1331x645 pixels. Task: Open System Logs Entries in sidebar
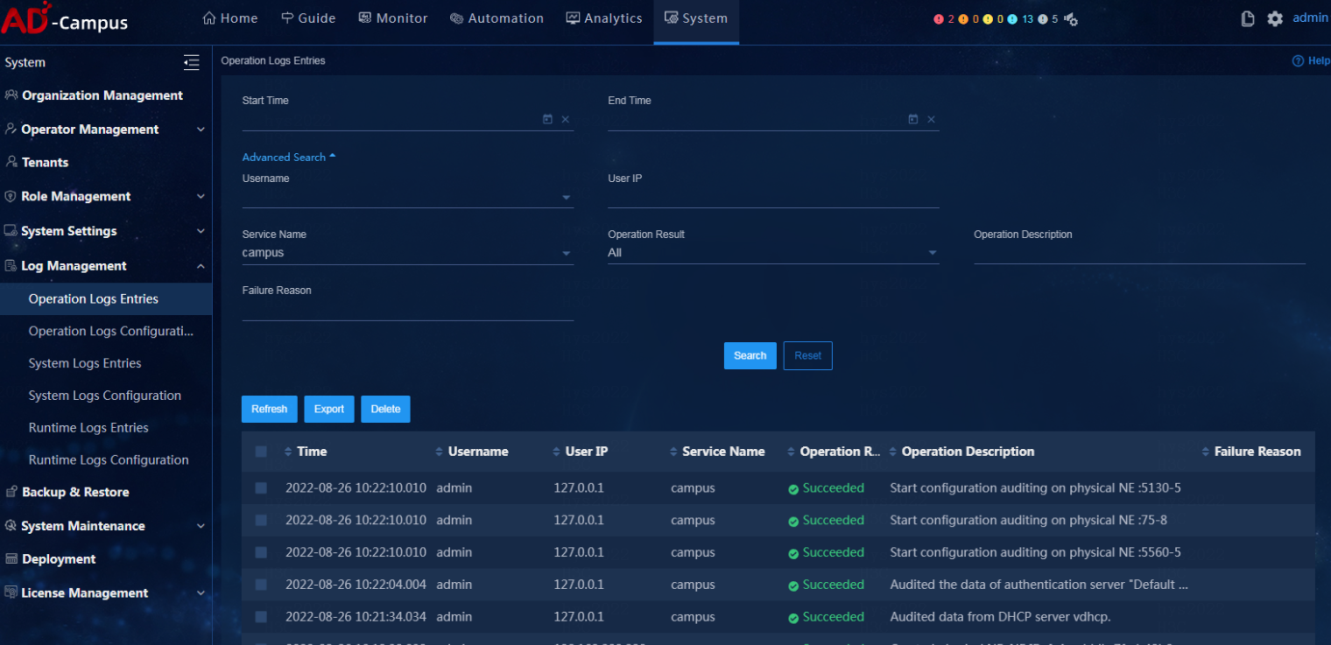tap(85, 364)
